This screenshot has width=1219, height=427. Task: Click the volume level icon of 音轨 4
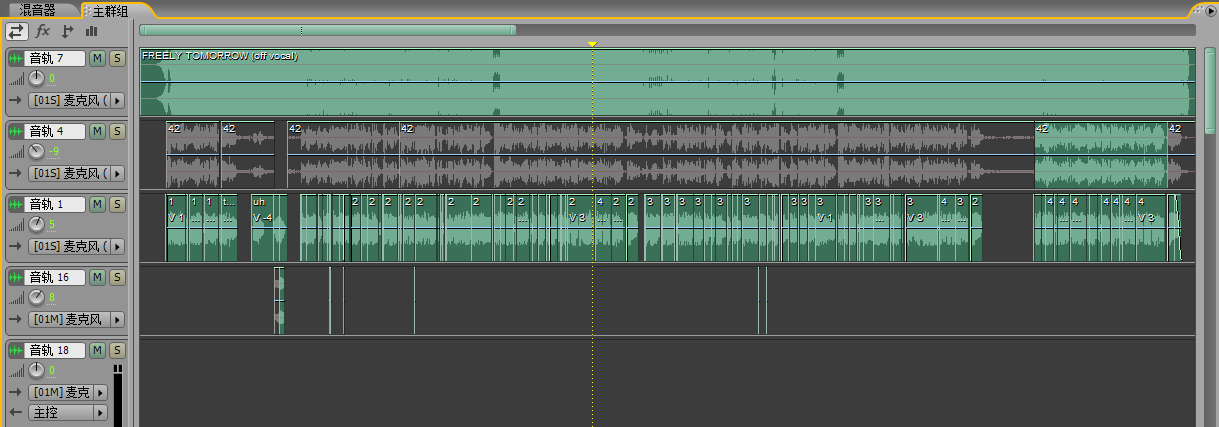click(x=16, y=151)
